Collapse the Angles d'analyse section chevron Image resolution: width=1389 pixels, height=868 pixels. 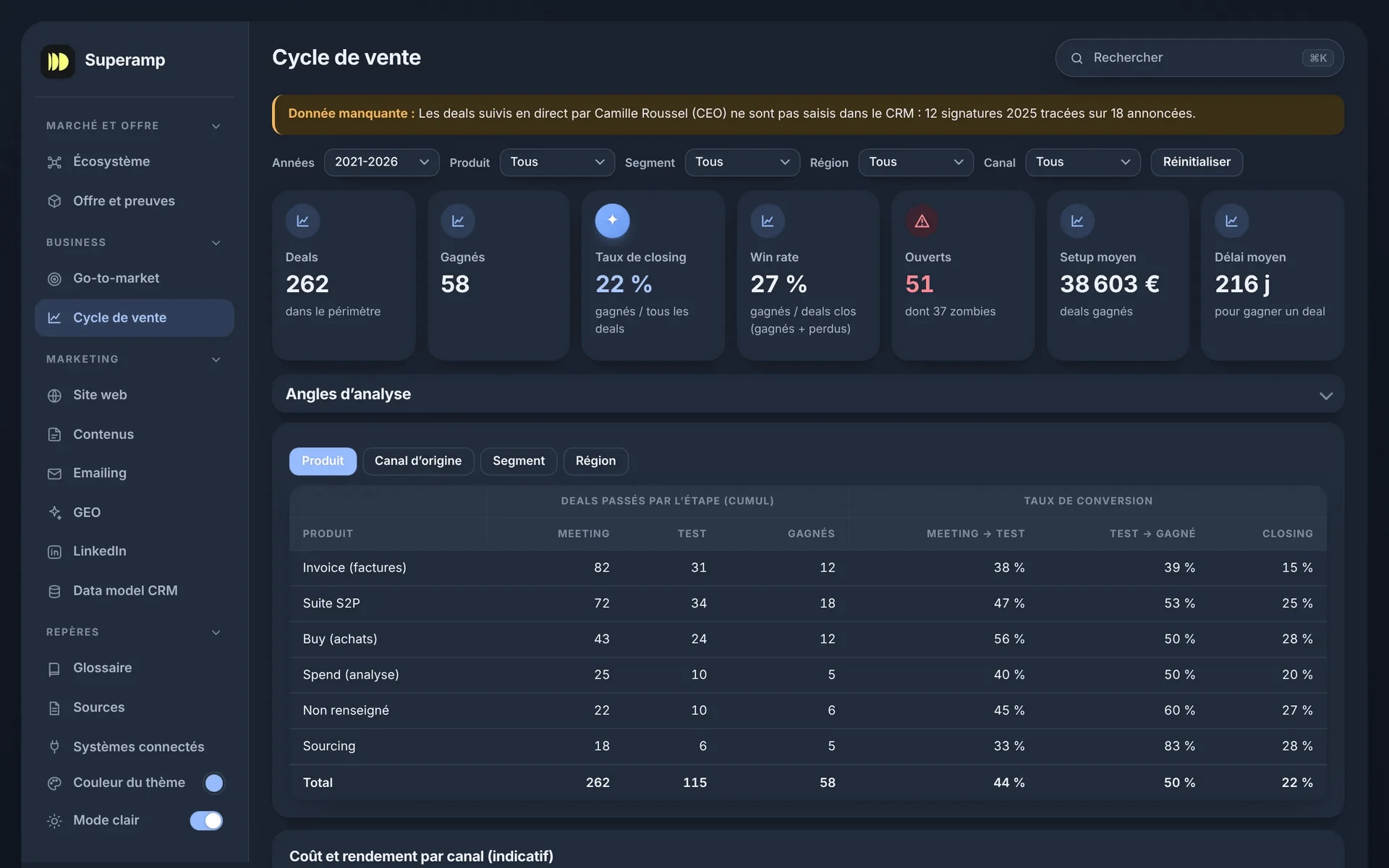pyautogui.click(x=1325, y=396)
